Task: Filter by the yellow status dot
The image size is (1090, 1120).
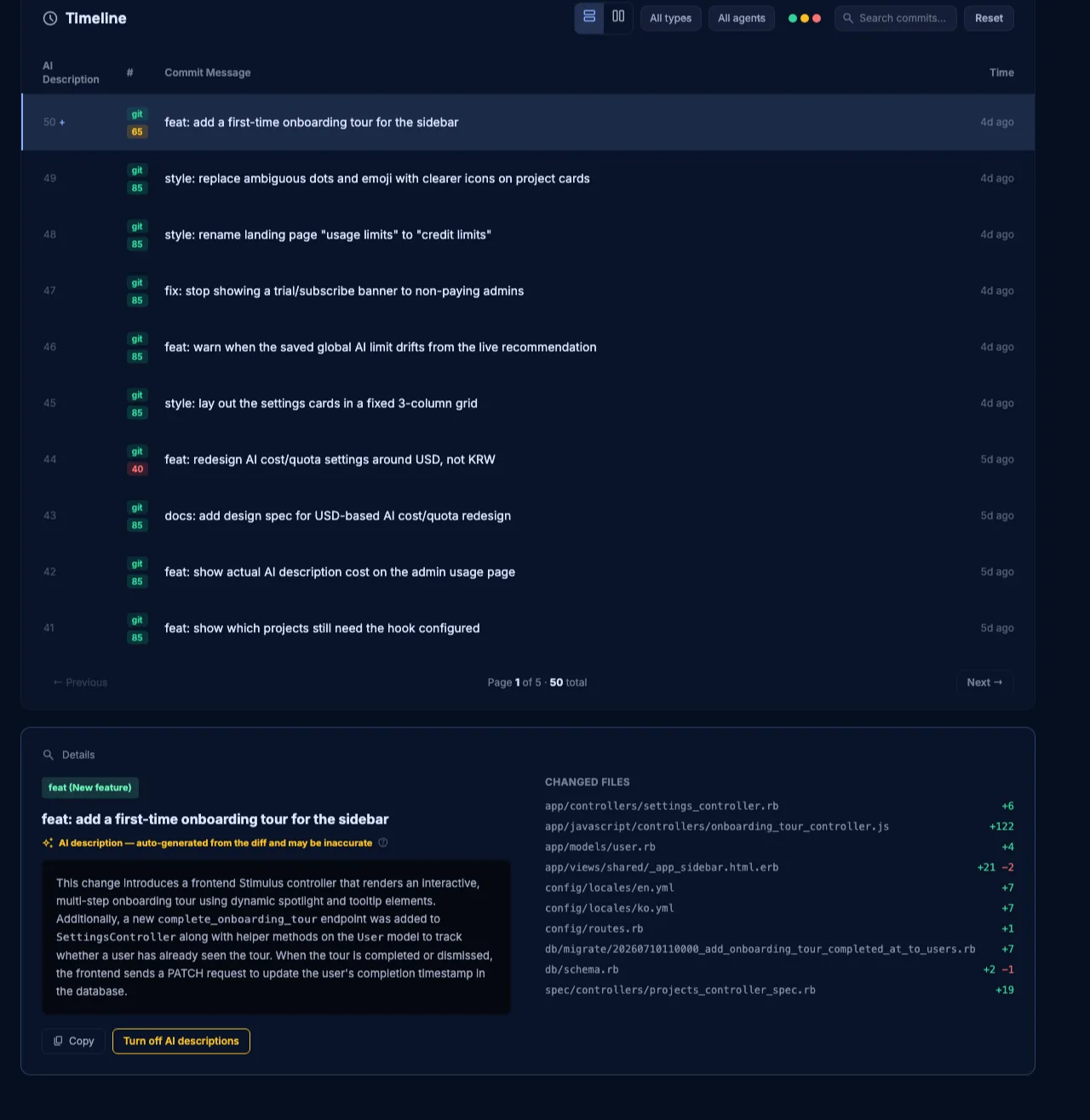Action: pyautogui.click(x=805, y=18)
